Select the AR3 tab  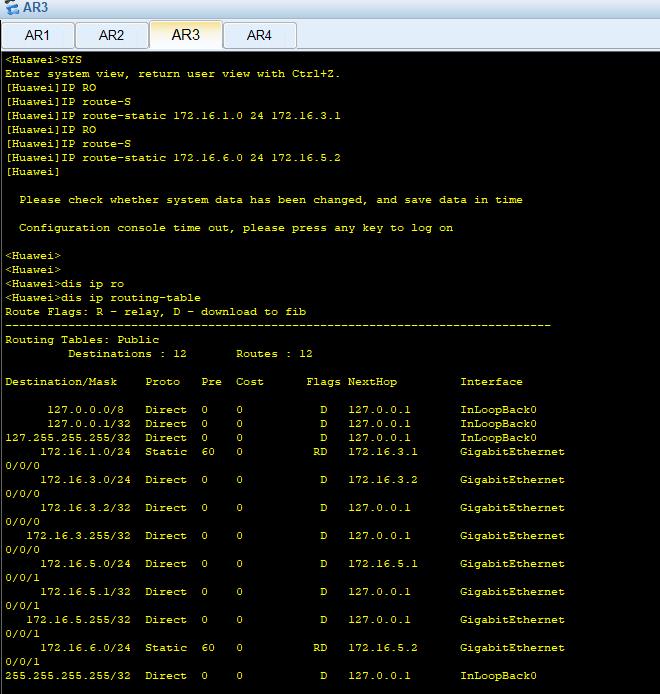point(185,34)
